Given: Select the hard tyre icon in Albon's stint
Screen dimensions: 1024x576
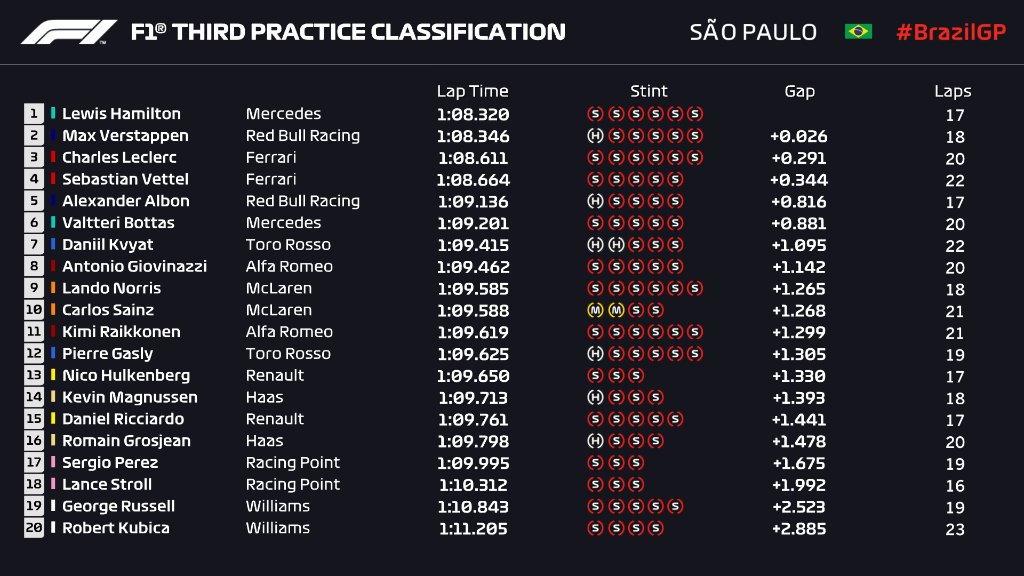Looking at the screenshot, I should [595, 201].
